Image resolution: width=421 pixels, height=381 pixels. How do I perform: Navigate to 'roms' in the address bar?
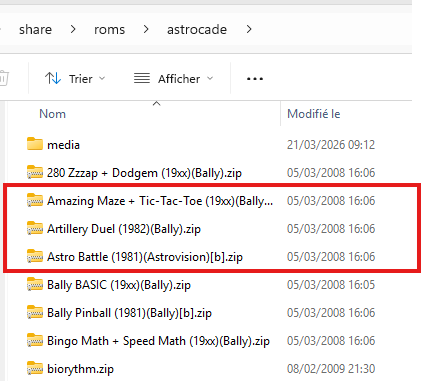coord(109,30)
